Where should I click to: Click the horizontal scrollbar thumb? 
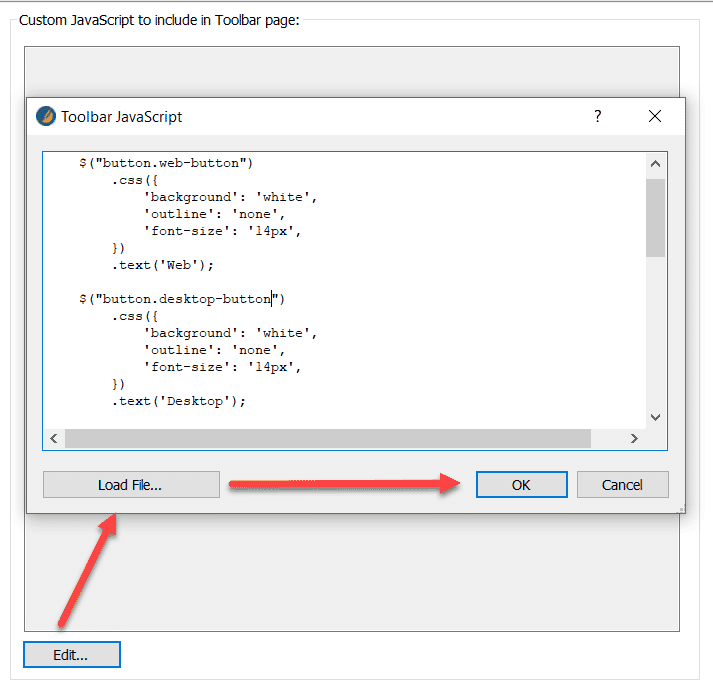(x=328, y=438)
